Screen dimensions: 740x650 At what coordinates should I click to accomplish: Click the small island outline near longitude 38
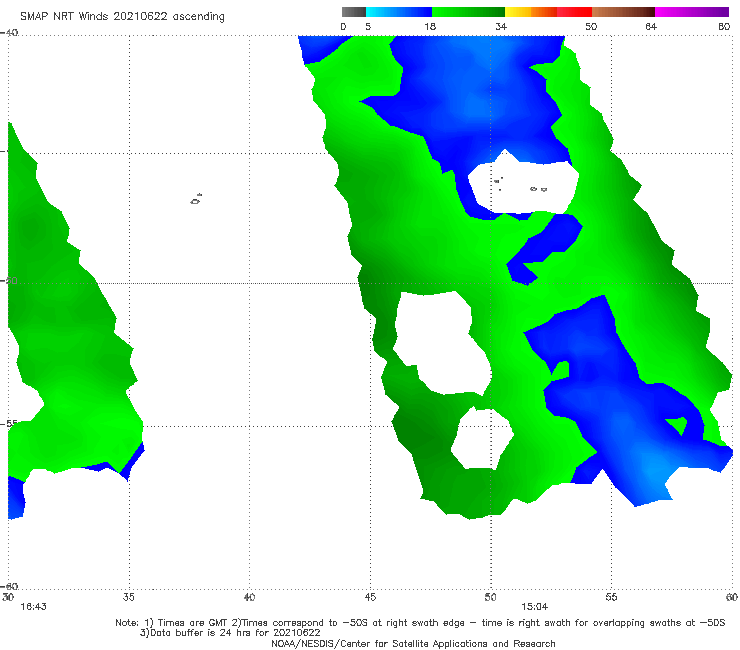(196, 199)
